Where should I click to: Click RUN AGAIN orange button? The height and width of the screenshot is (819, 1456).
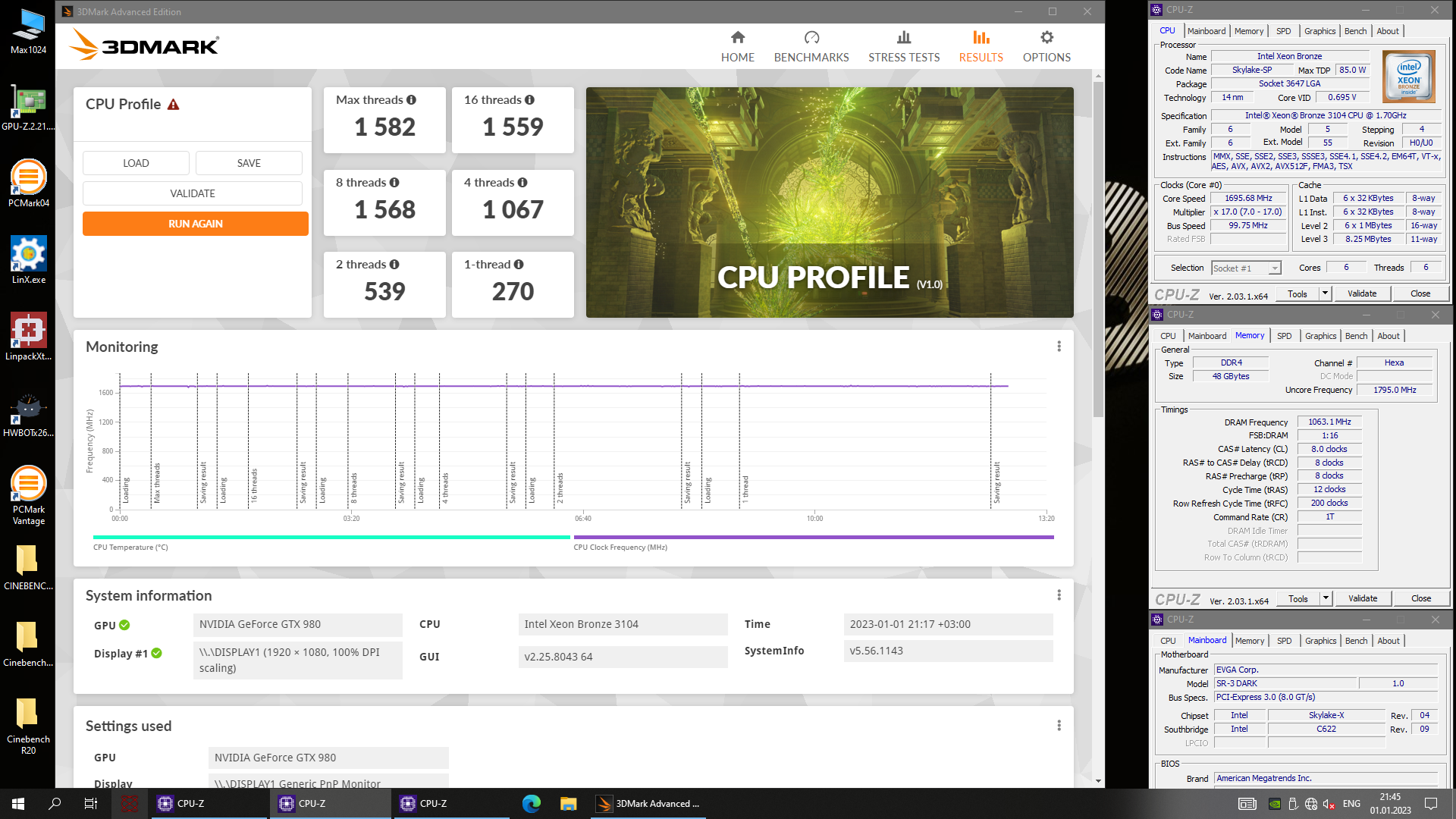[x=196, y=224]
